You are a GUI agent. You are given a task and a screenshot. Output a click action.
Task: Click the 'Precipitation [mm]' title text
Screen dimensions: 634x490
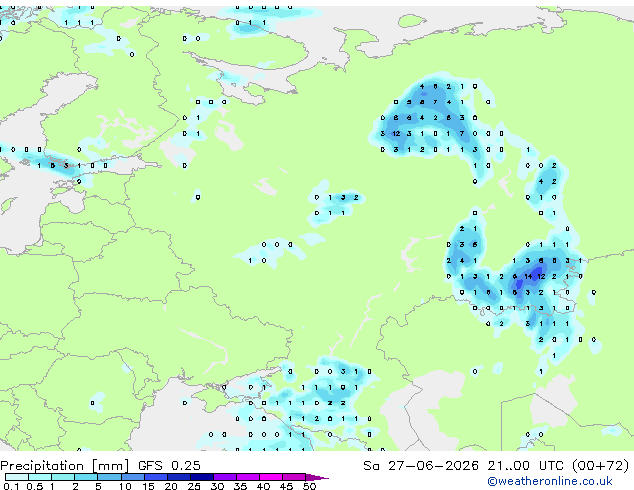(65, 466)
